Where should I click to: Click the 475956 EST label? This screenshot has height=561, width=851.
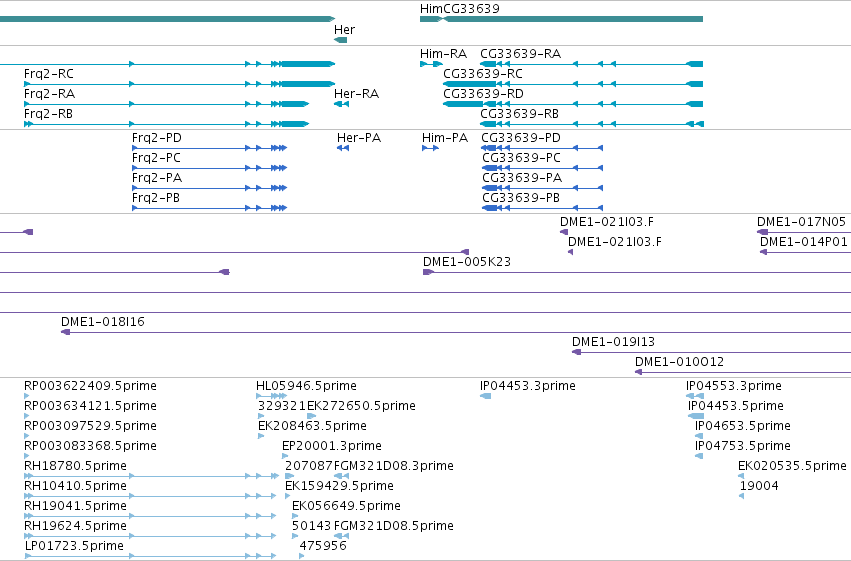pyautogui.click(x=323, y=546)
